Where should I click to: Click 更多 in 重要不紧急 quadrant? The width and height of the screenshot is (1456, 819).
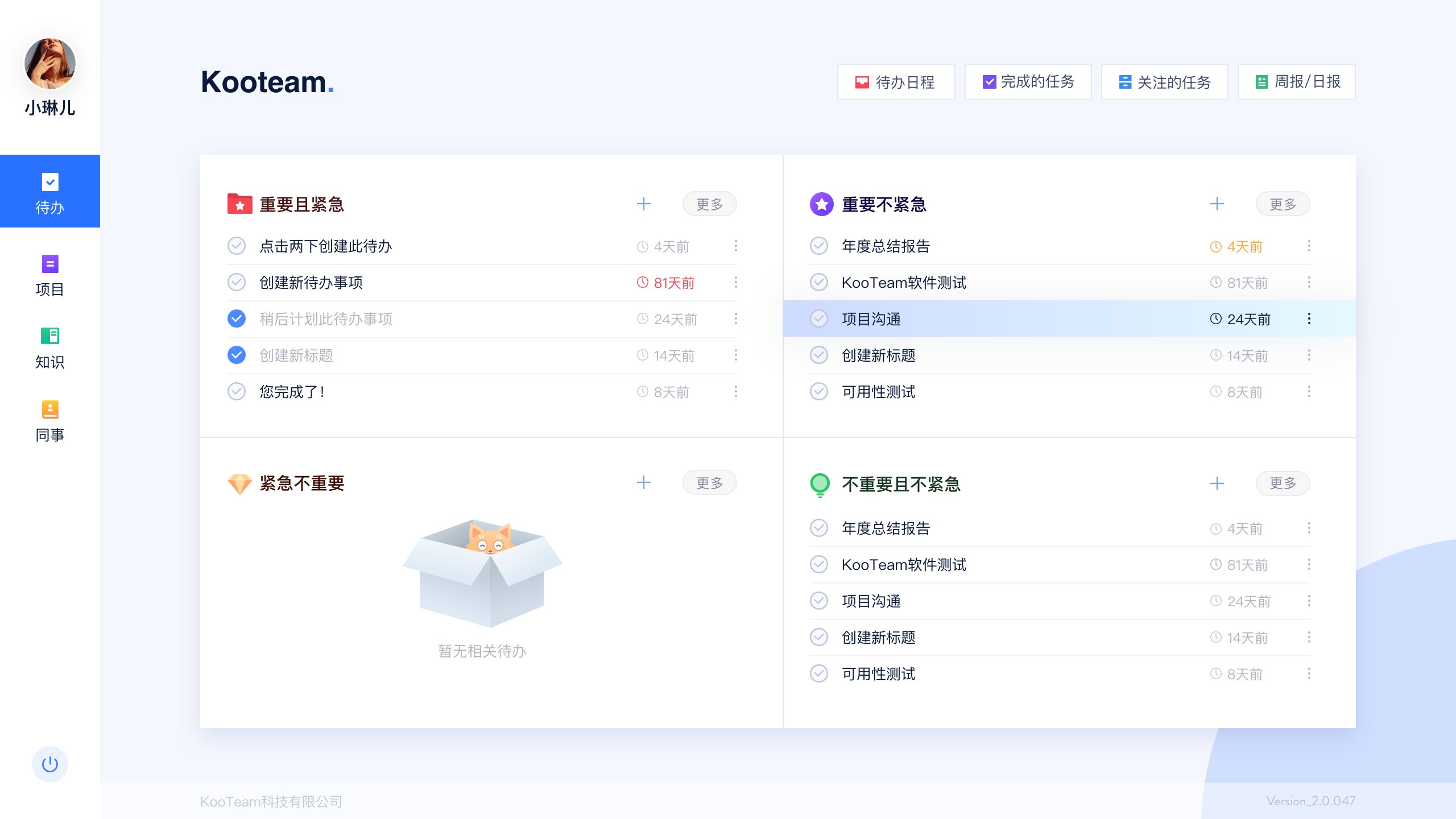1283,204
